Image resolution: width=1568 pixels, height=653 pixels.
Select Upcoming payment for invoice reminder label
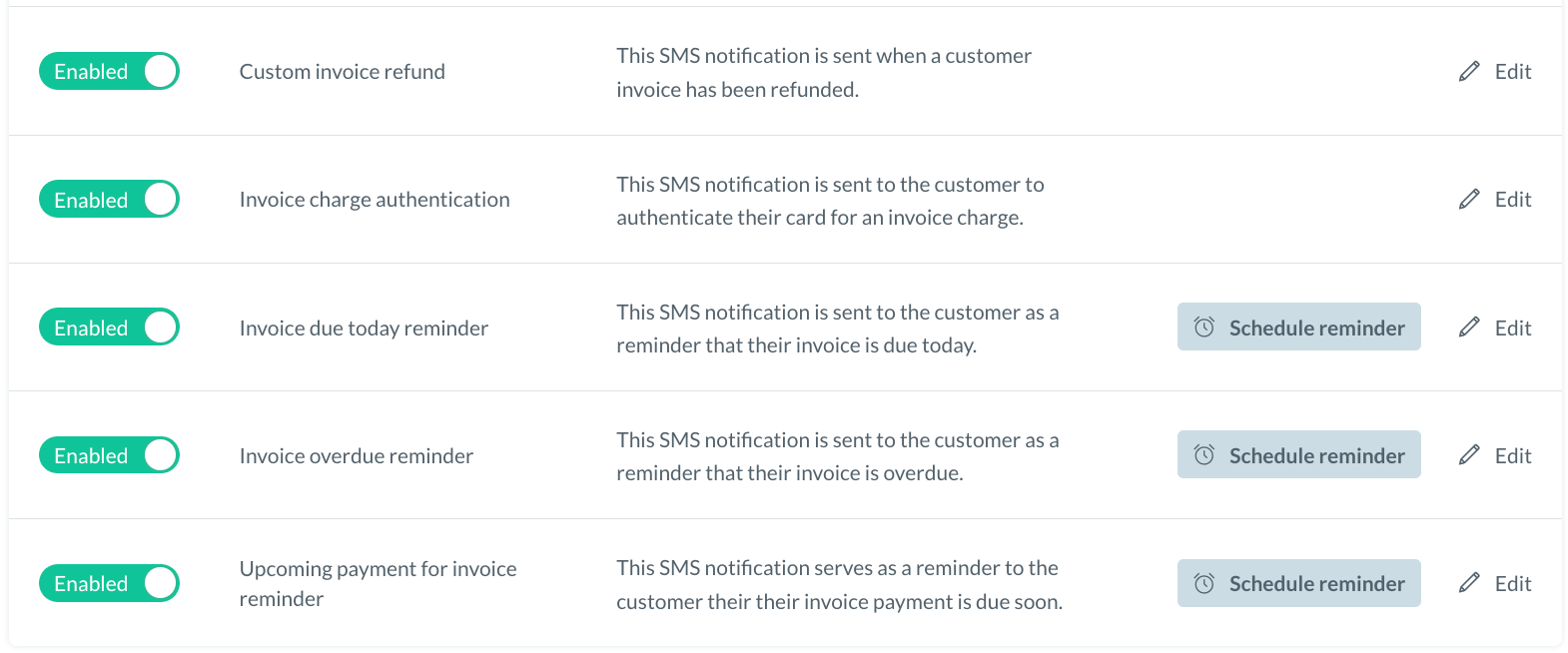[378, 583]
